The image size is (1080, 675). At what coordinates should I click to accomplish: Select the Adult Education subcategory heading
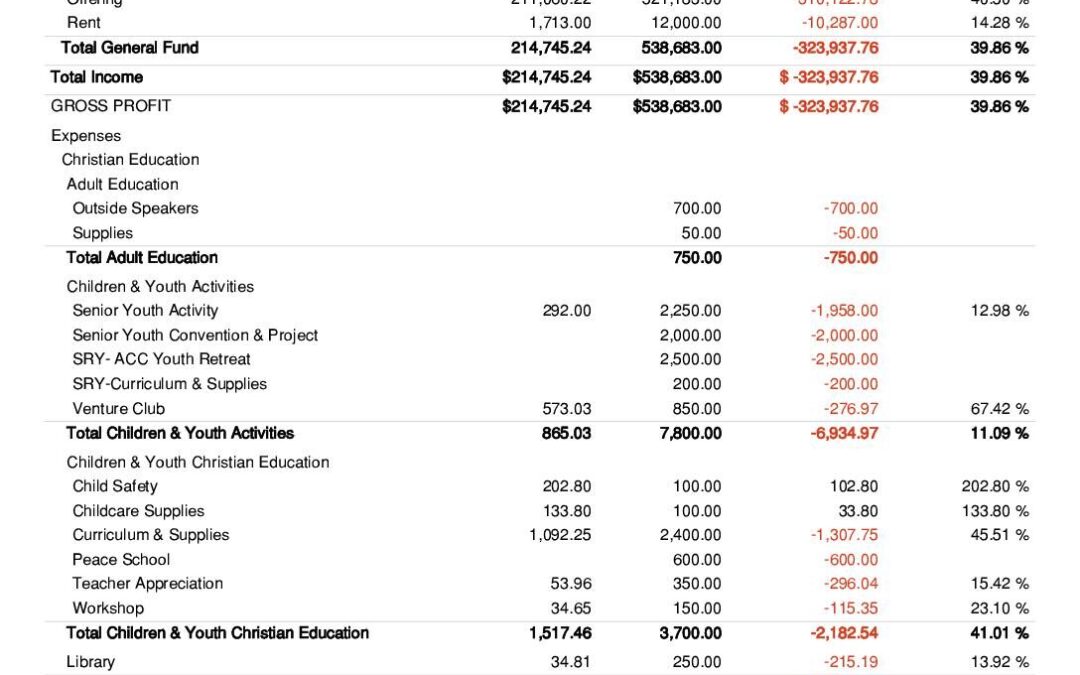pyautogui.click(x=122, y=184)
